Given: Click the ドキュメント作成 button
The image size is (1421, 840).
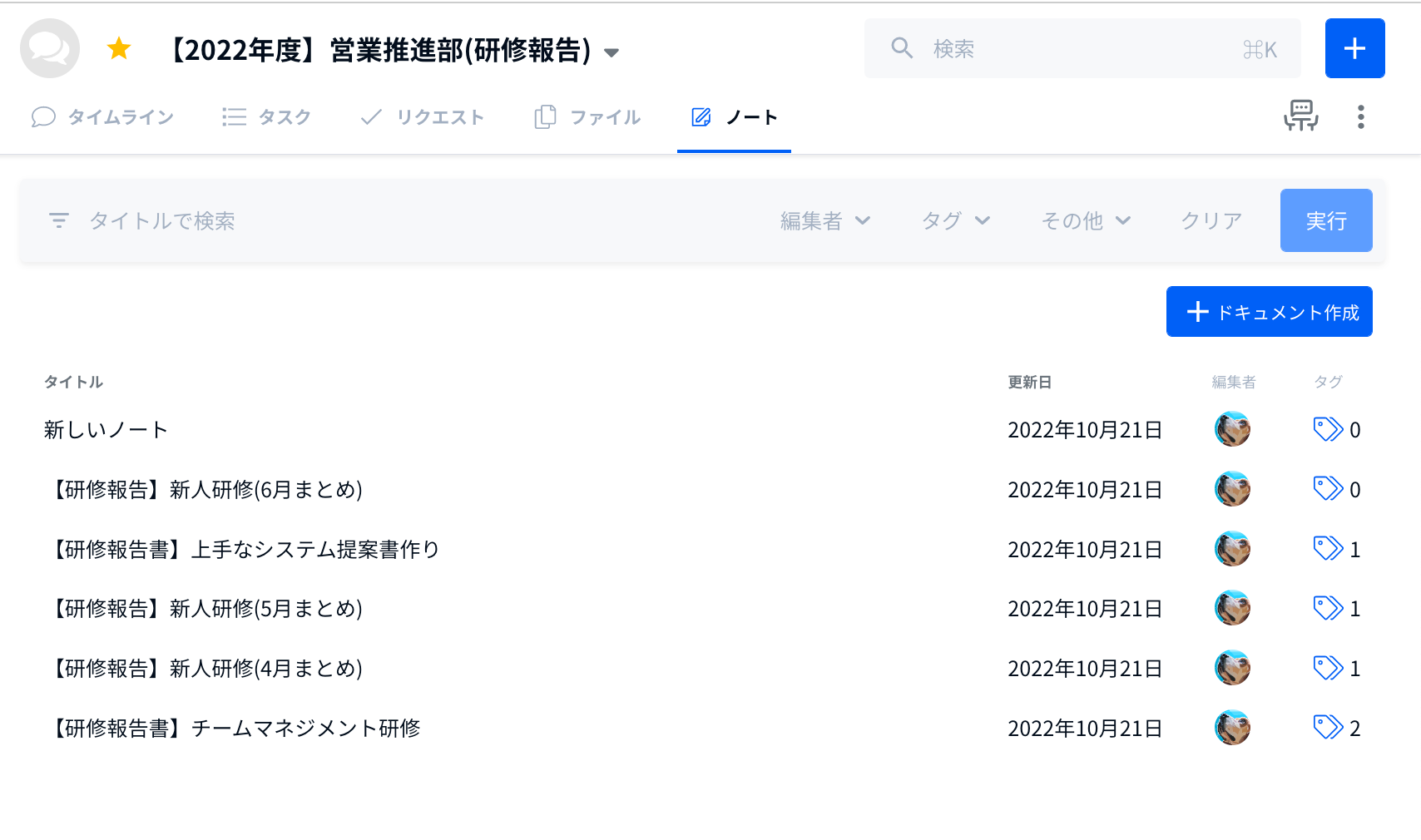Looking at the screenshot, I should click(x=1269, y=312).
